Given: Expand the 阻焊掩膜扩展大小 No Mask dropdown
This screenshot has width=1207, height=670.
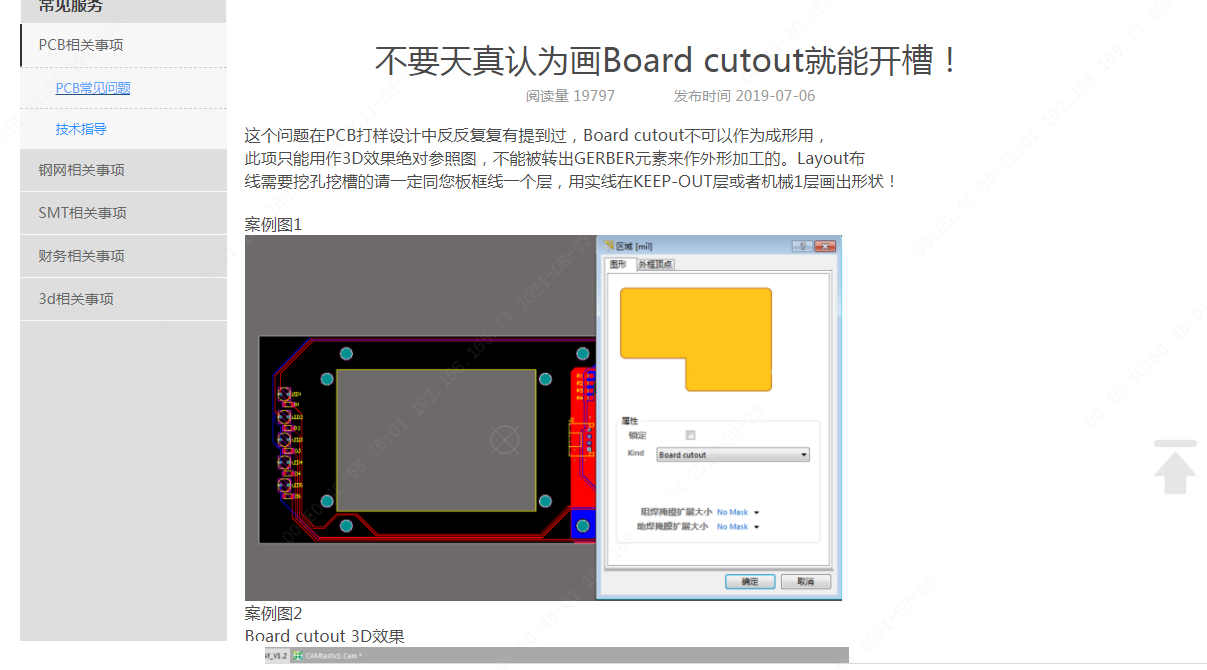Looking at the screenshot, I should pos(738,512).
